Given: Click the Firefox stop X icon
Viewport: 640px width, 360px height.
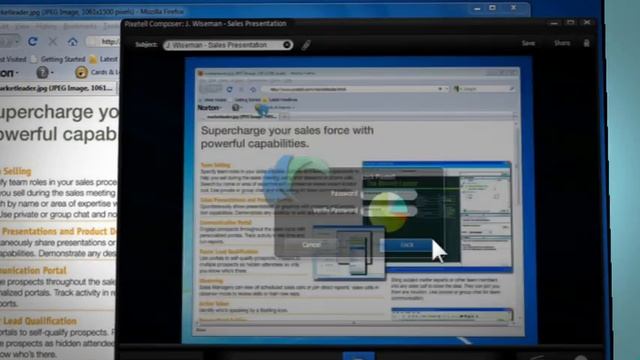Looking at the screenshot, I should pos(53,41).
